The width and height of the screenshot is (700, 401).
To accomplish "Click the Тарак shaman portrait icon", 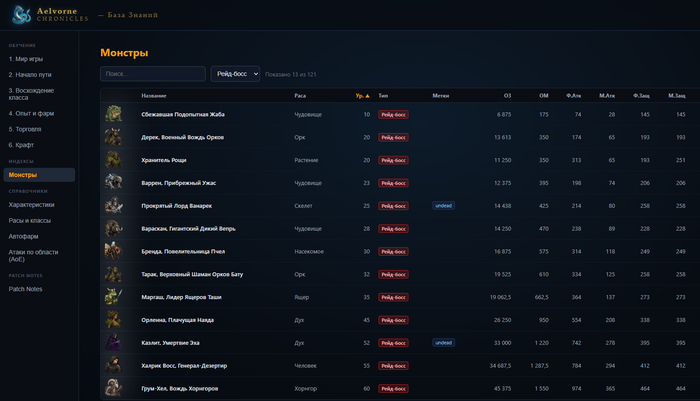I will tap(113, 274).
